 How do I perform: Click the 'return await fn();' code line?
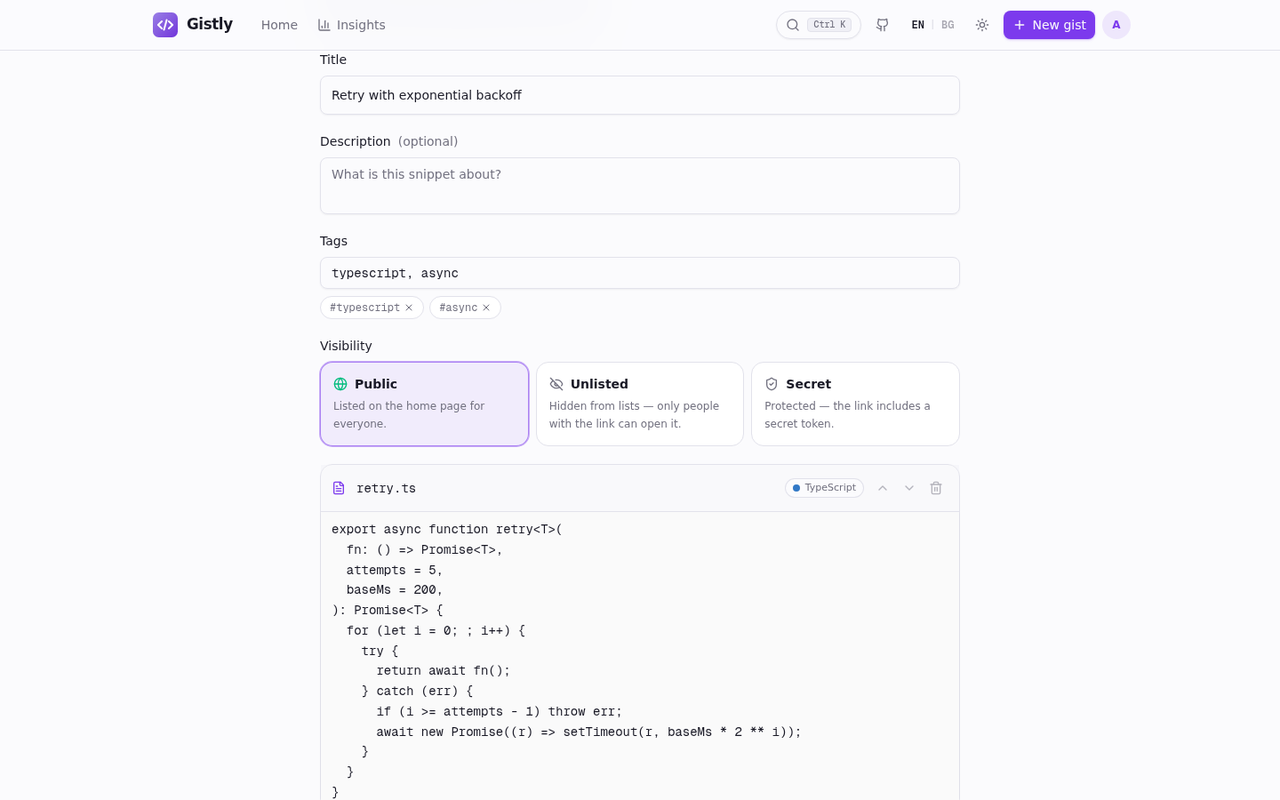coord(443,671)
